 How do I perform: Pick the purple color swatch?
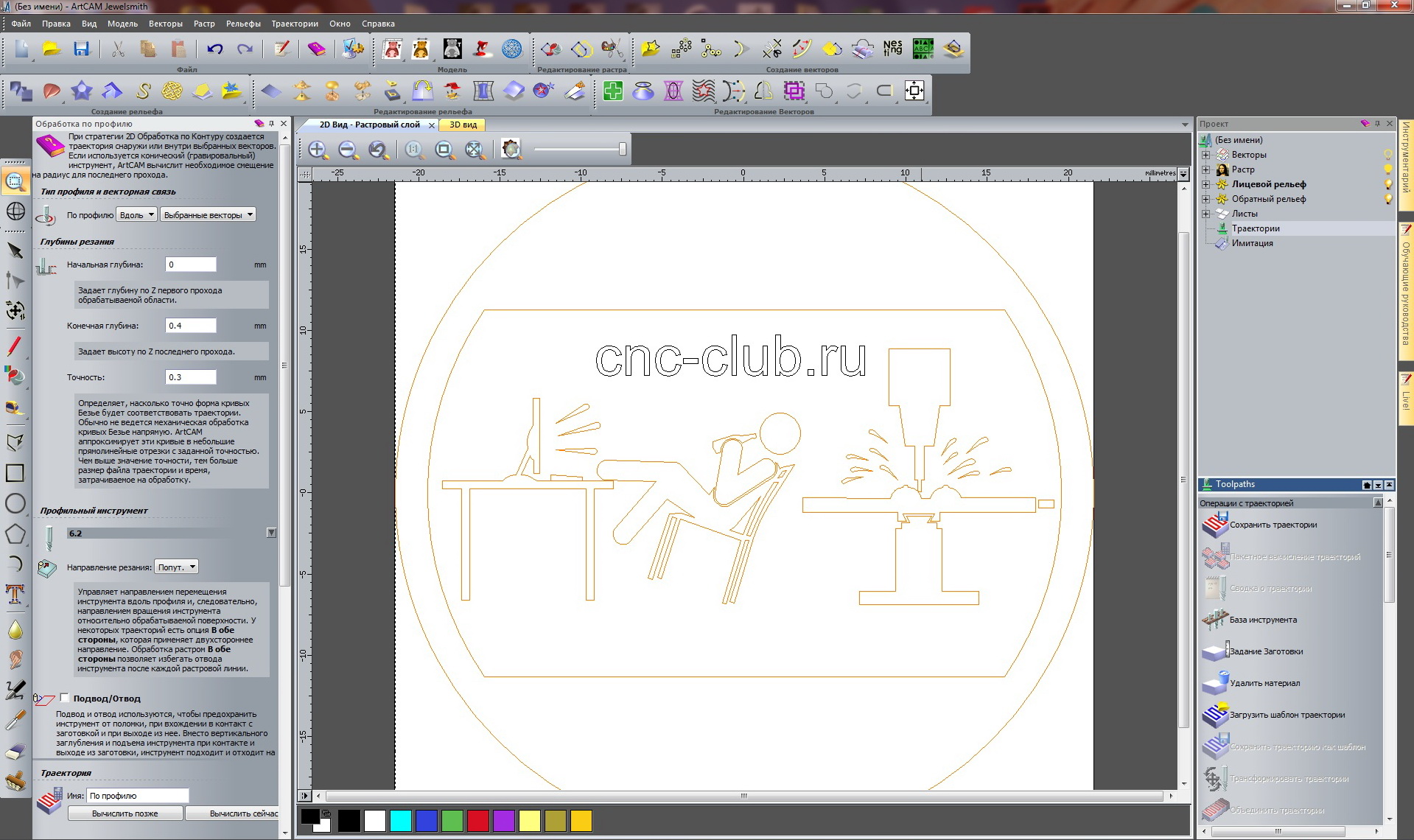(503, 820)
